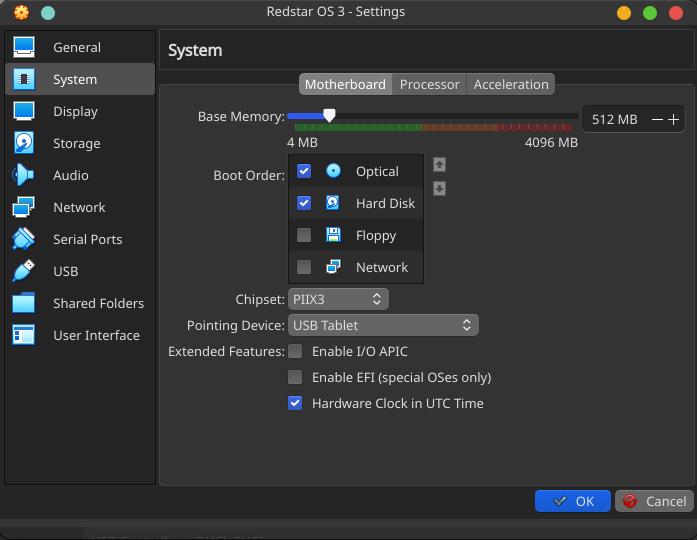Uncheck Hard Disk in boot order
This screenshot has height=540, width=697.
click(x=304, y=203)
